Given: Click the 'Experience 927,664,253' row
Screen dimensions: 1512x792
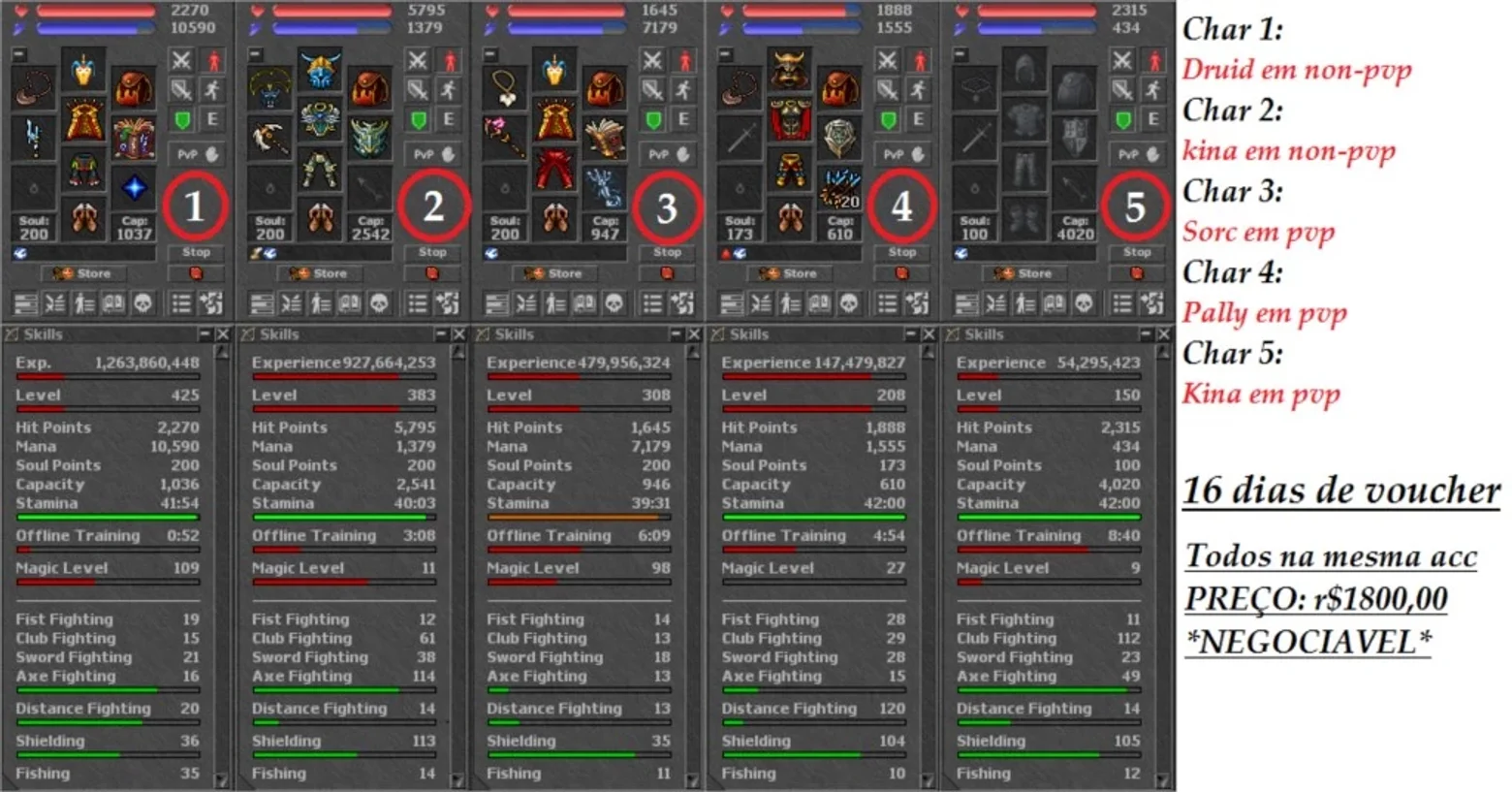Looking at the screenshot, I should pos(344,363).
